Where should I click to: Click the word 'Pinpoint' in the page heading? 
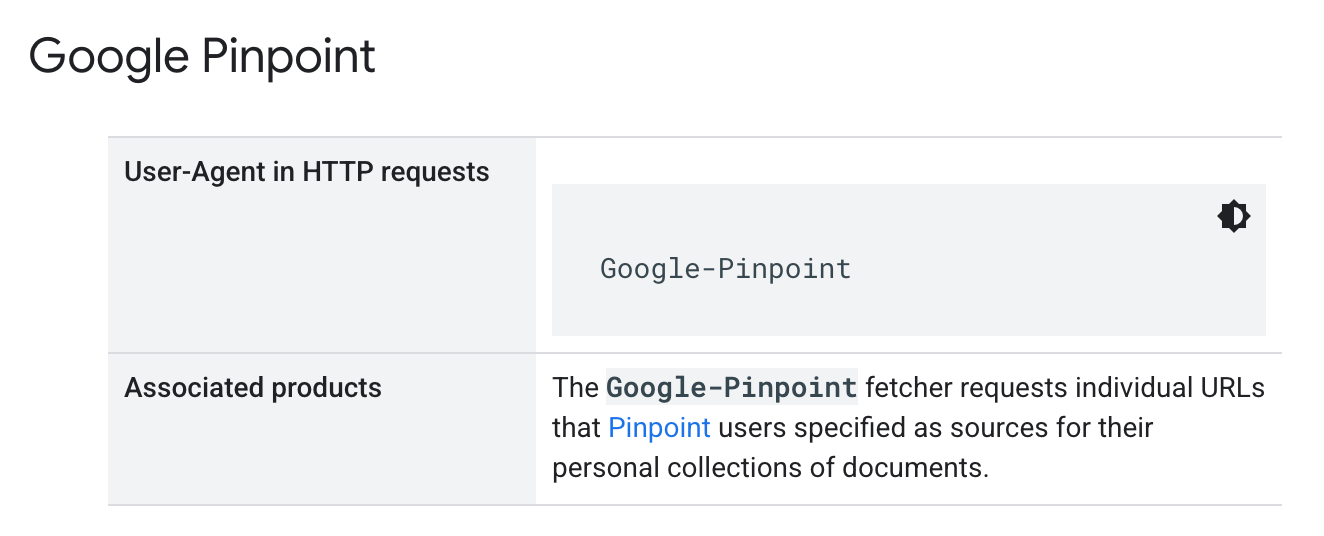pyautogui.click(x=289, y=57)
